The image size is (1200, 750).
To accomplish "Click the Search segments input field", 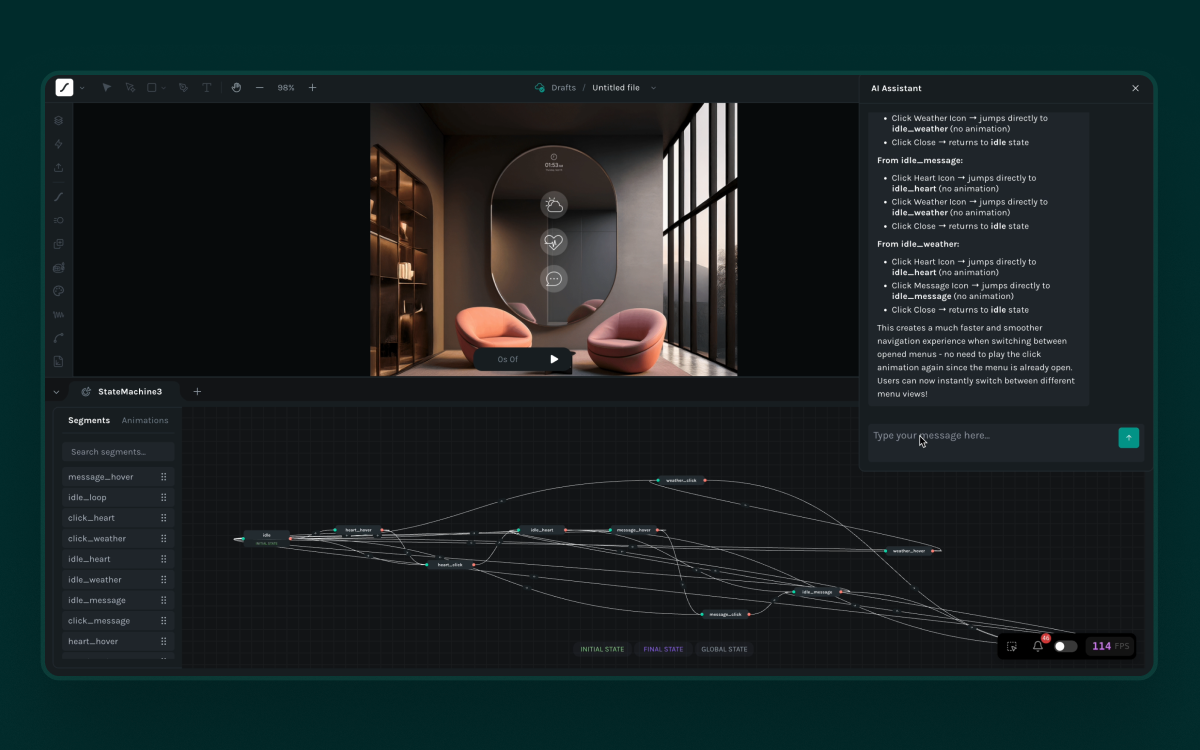I will point(118,452).
